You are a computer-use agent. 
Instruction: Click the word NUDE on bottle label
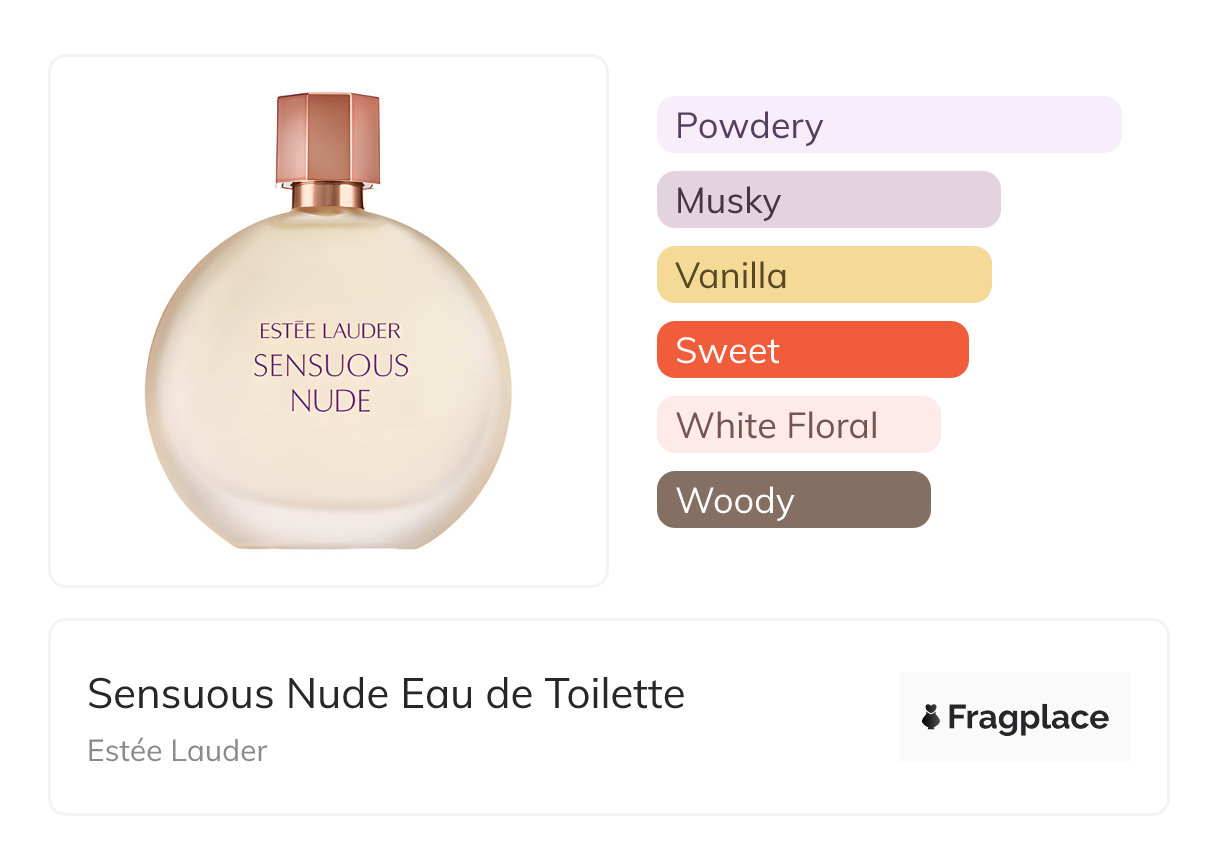331,401
